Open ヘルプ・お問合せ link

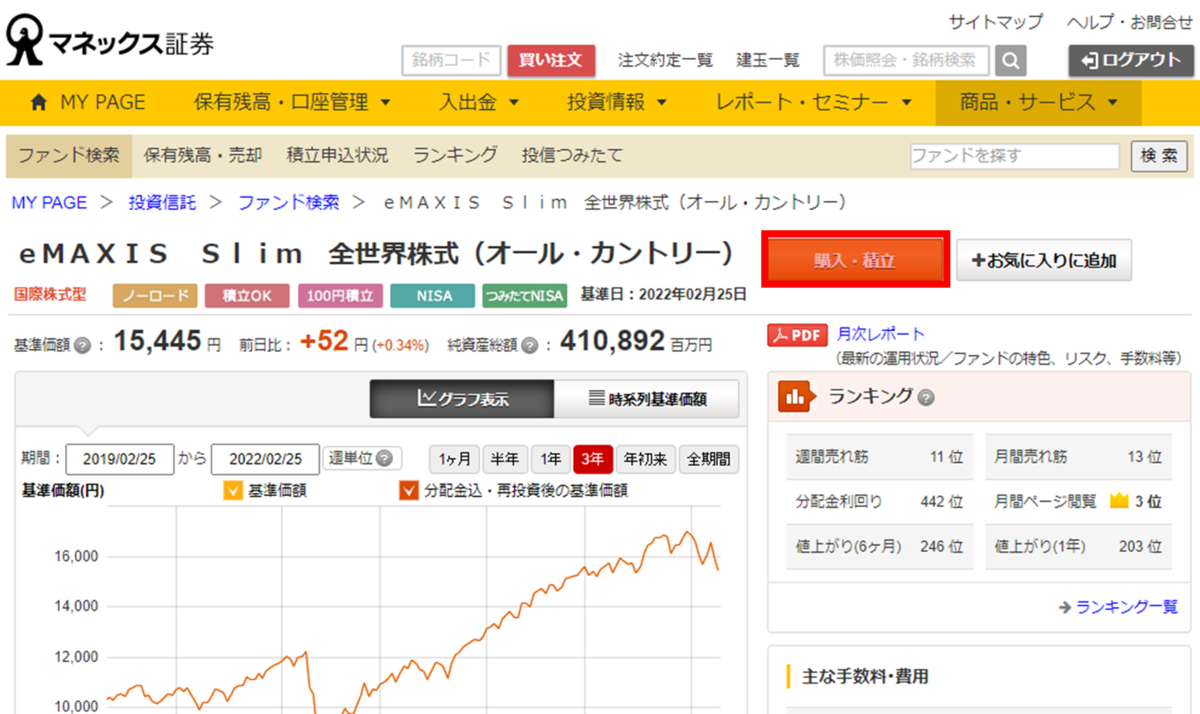(1130, 21)
